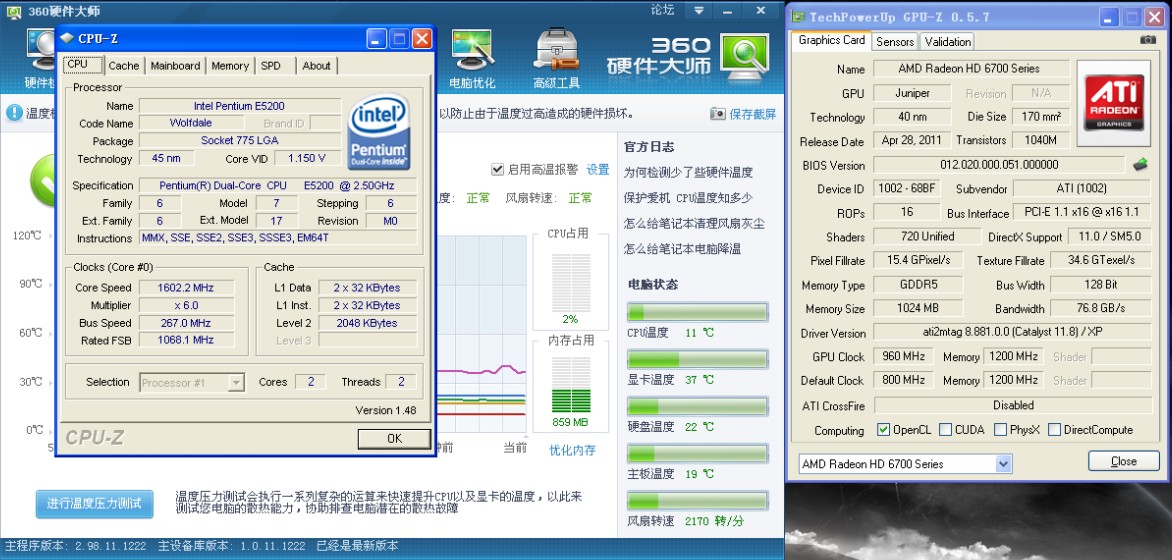Click the 已经是最新版本 status text
Screen dimensions: 1172x560
357,546
